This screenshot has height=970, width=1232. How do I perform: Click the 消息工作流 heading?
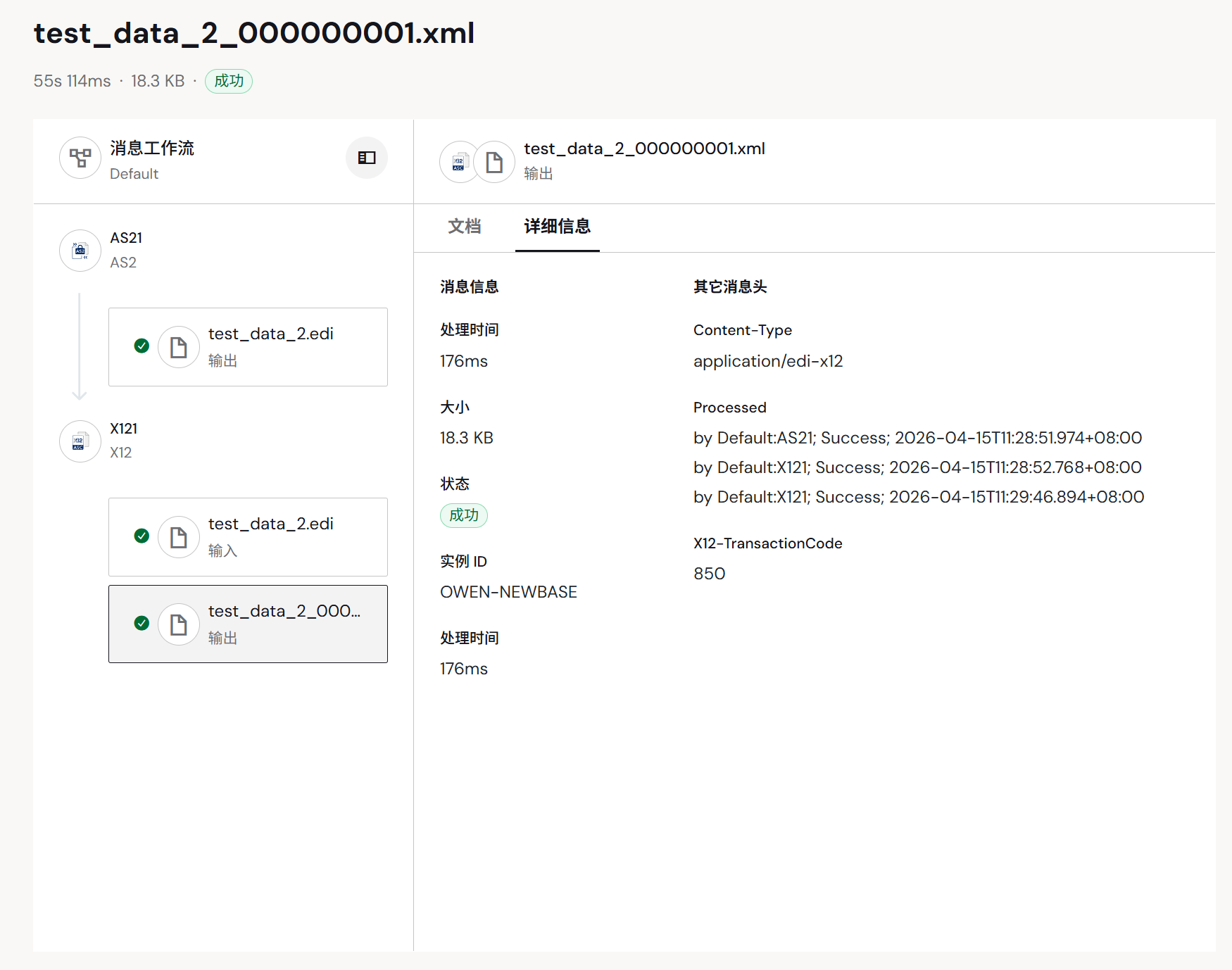(152, 148)
